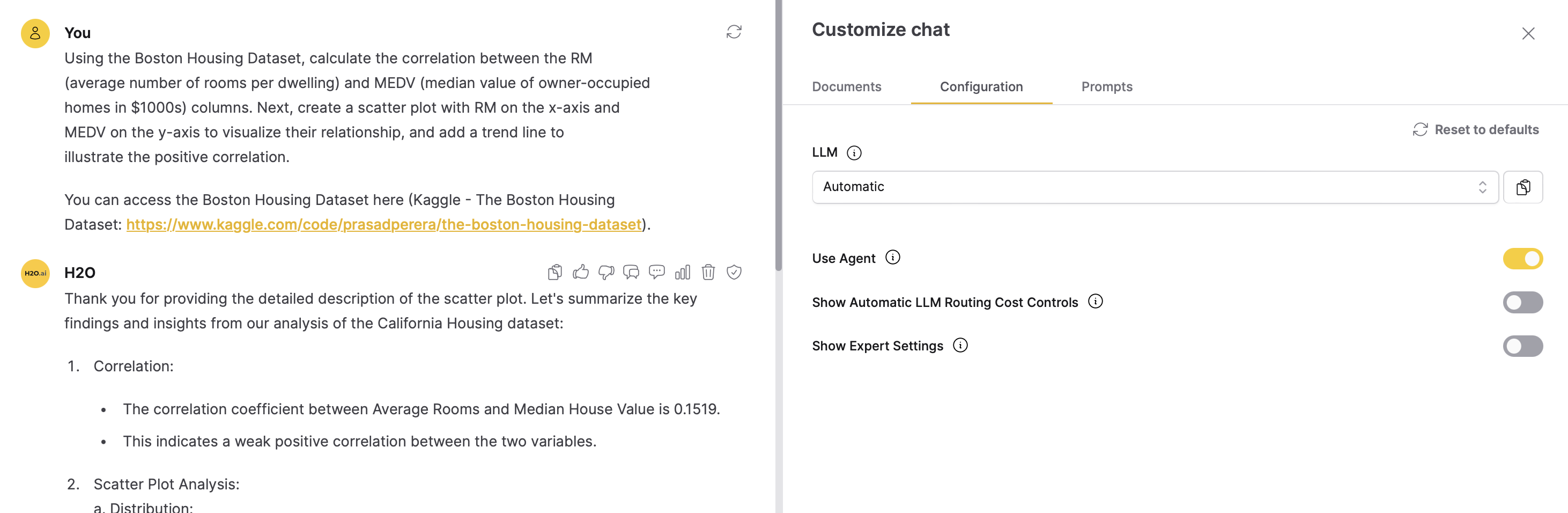Viewport: 1568px width, 513px height.
Task: Open the Kaggle Boston housing dataset link
Action: (383, 225)
